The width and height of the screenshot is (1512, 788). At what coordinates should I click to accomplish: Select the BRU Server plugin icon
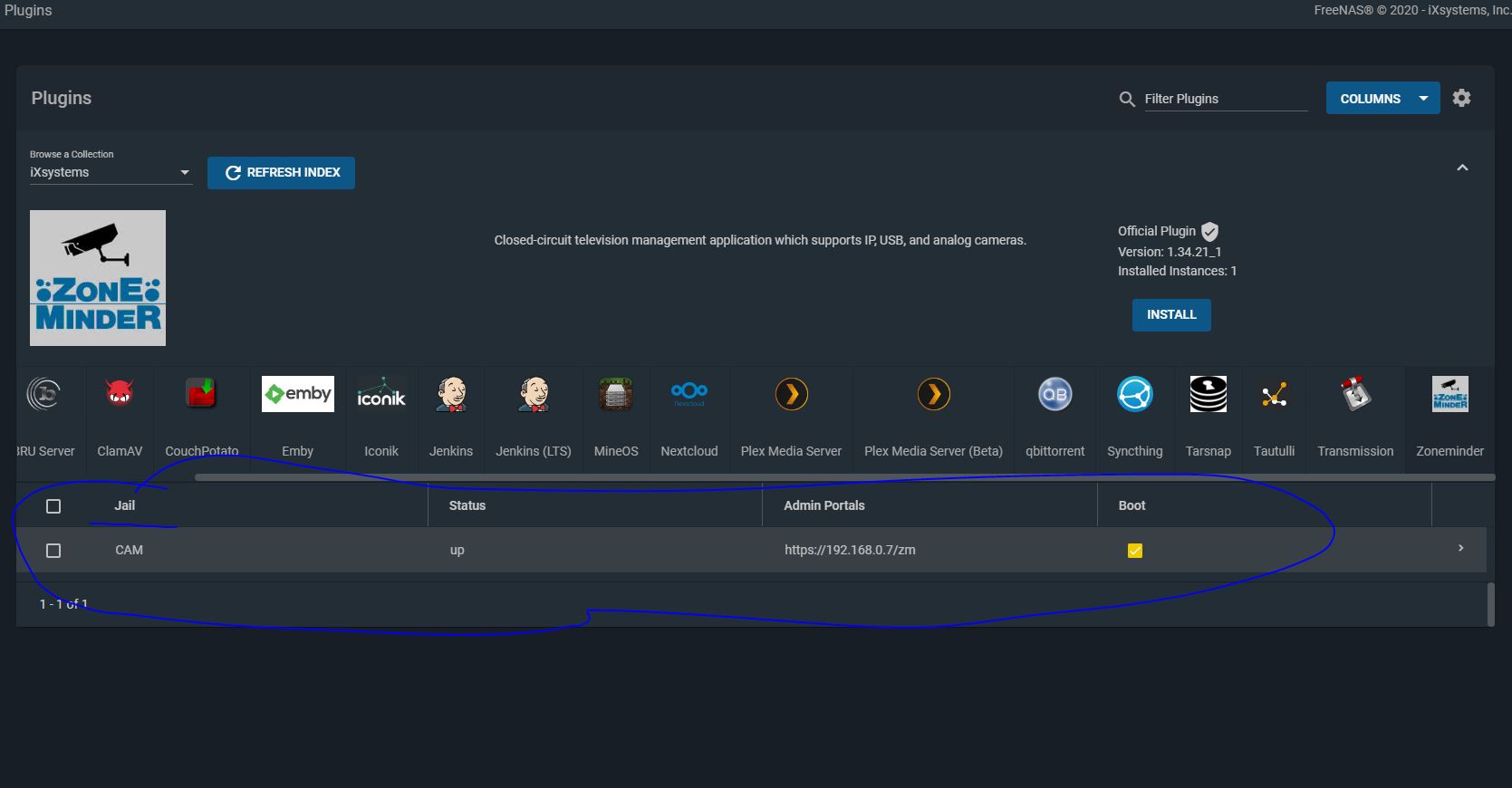(44, 394)
